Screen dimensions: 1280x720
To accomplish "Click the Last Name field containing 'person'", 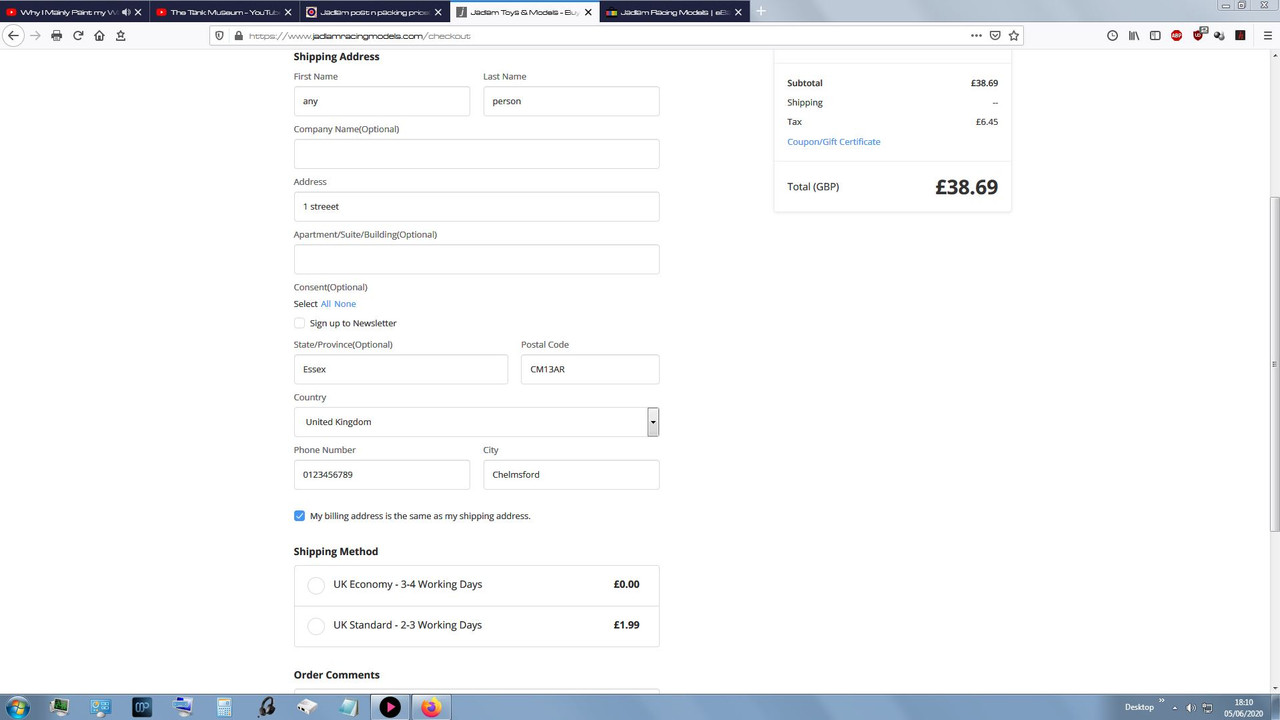I will pos(571,101).
